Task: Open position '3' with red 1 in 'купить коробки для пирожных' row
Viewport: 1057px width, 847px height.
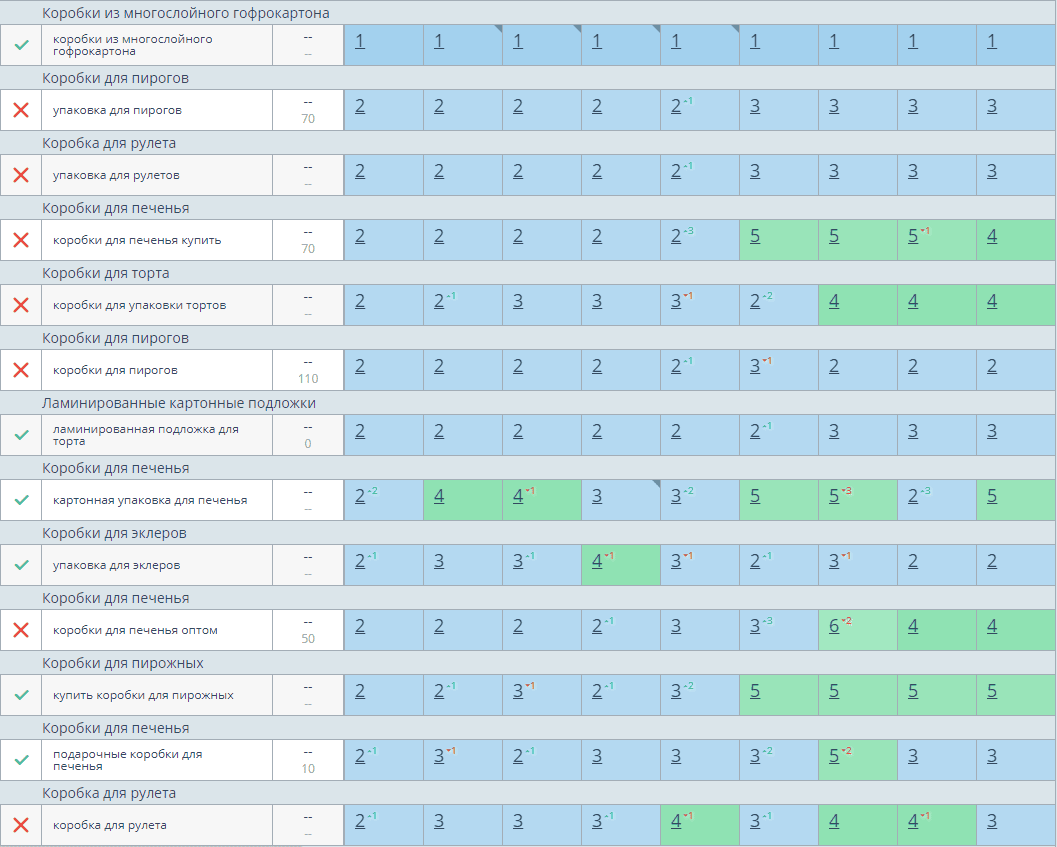Action: [x=518, y=691]
